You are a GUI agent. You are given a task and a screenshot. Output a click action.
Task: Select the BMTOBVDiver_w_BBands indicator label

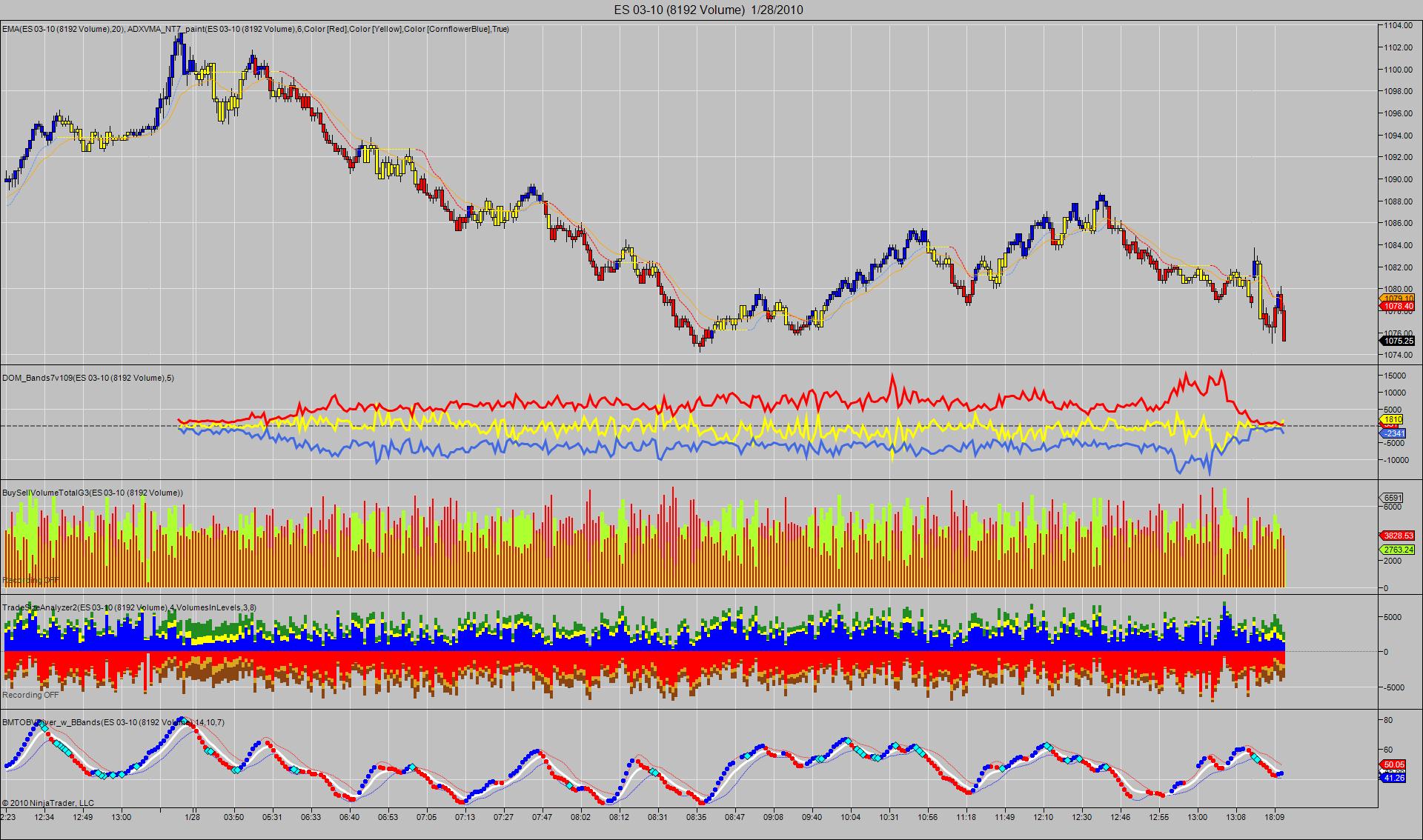pyautogui.click(x=113, y=722)
